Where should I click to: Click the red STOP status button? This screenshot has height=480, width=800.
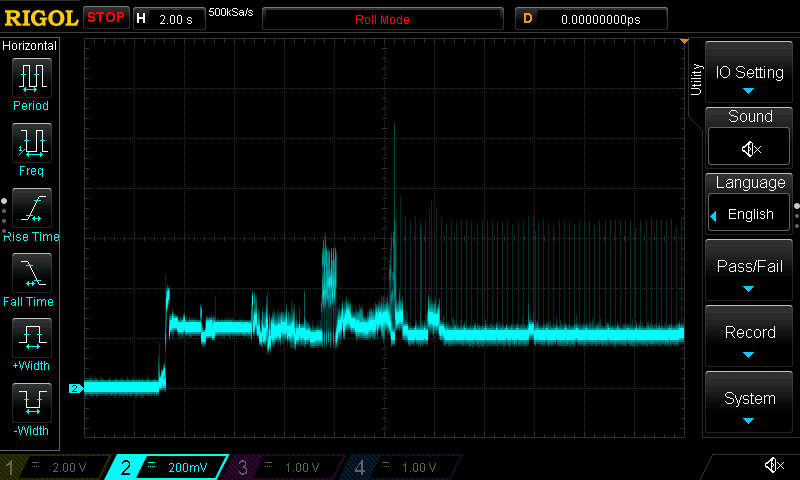coord(105,18)
